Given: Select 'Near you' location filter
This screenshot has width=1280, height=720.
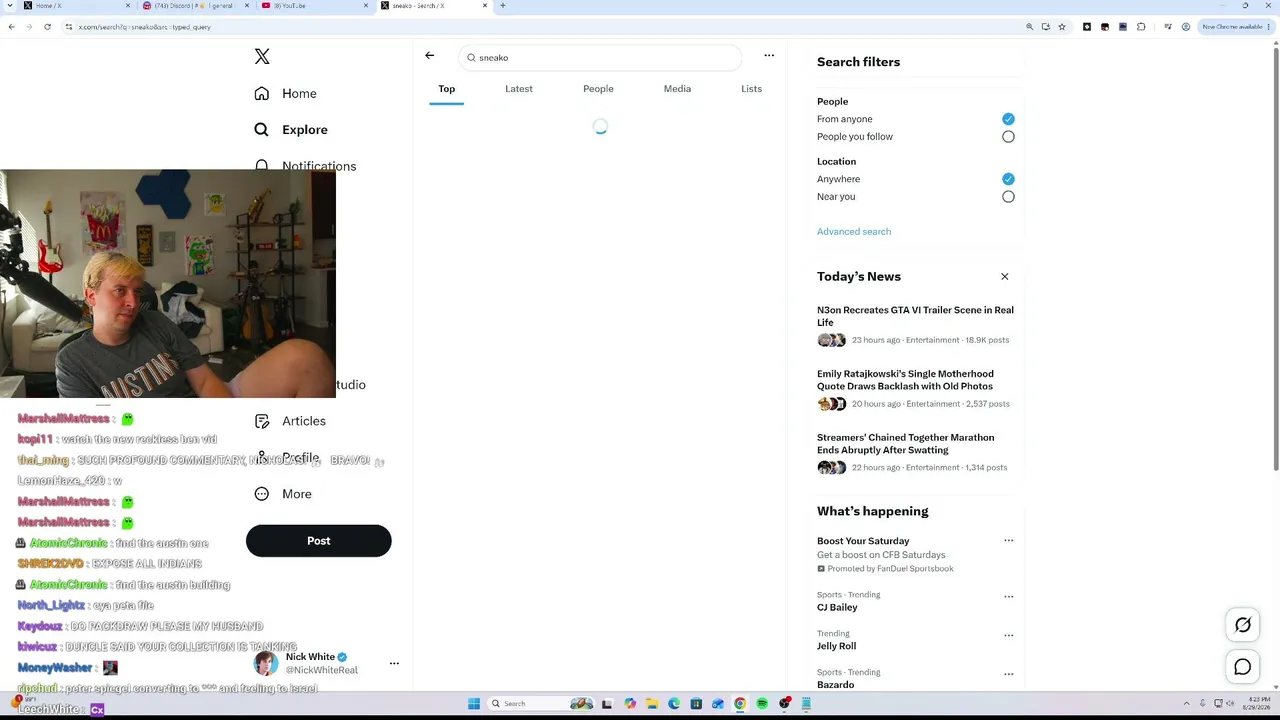Looking at the screenshot, I should (1008, 197).
